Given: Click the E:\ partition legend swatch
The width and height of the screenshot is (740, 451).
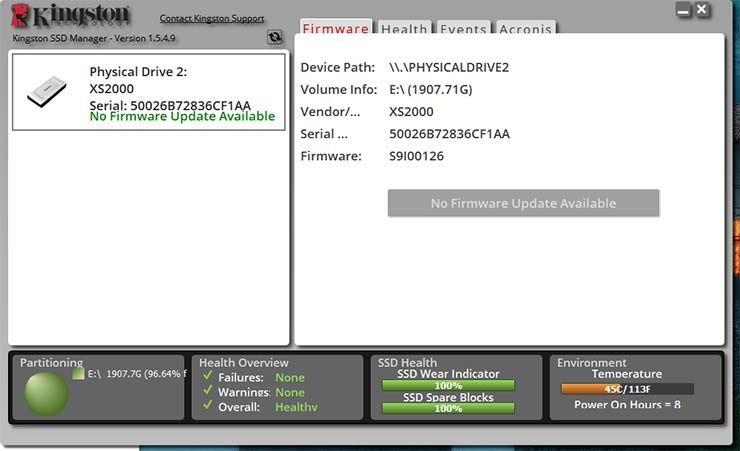Looking at the screenshot, I should pyautogui.click(x=78, y=374).
